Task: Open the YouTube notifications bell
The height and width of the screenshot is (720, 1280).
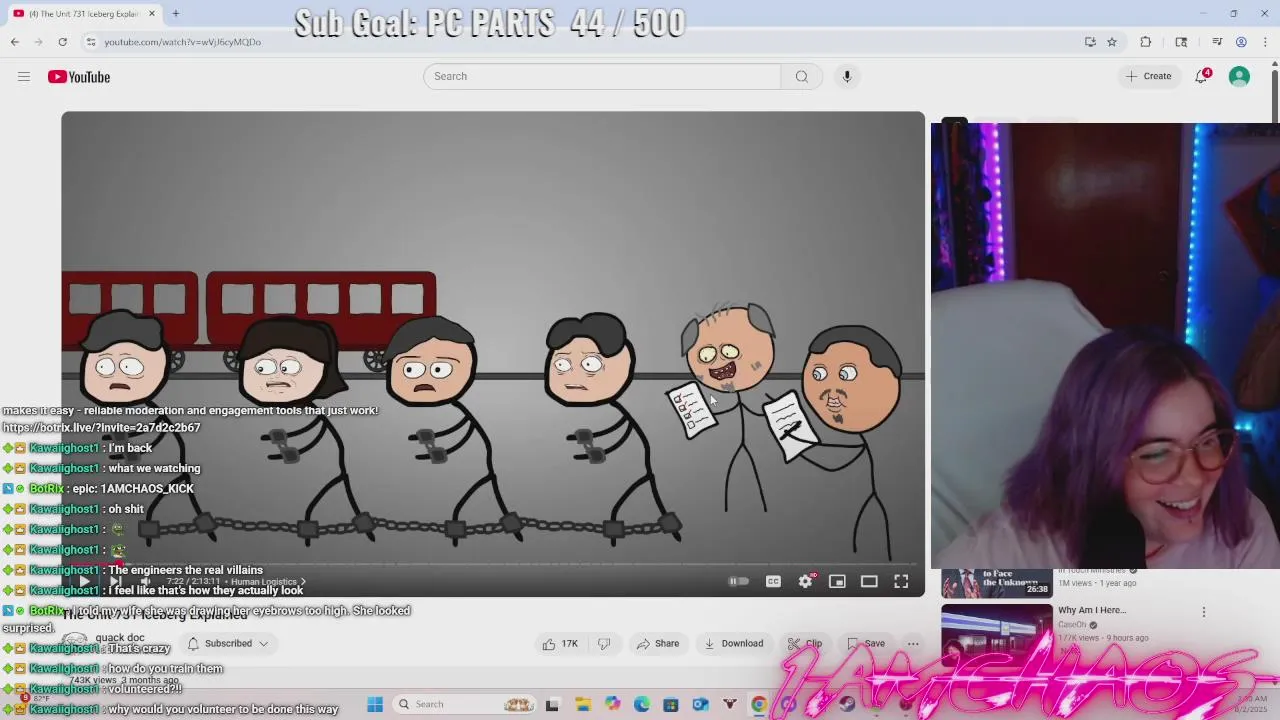Action: click(1202, 76)
